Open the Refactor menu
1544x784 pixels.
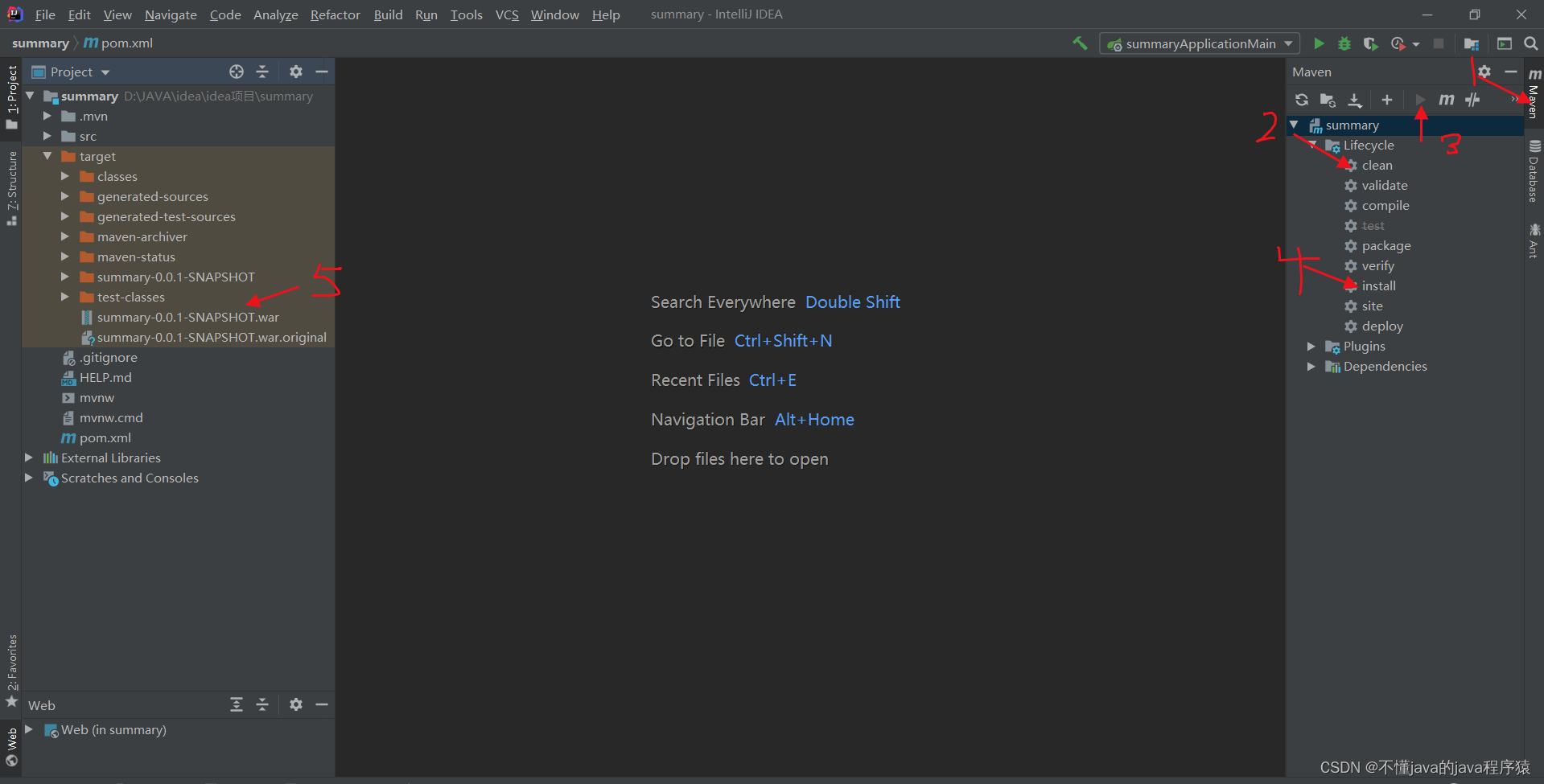(x=336, y=14)
